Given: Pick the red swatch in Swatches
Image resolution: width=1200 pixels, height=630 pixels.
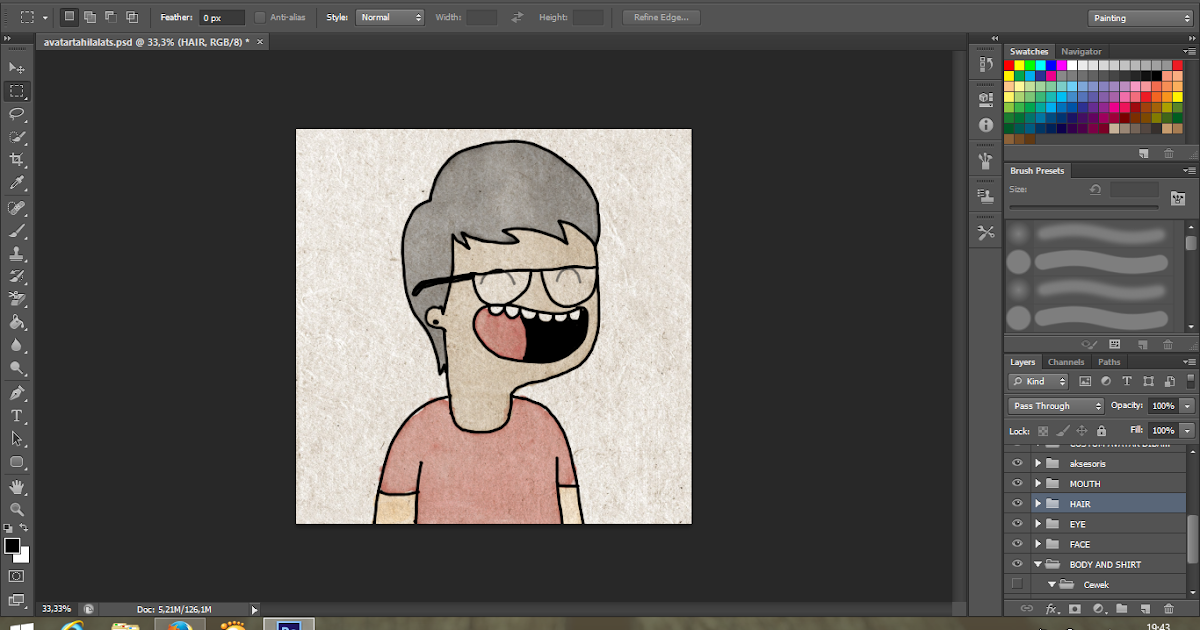Looking at the screenshot, I should 1010,65.
